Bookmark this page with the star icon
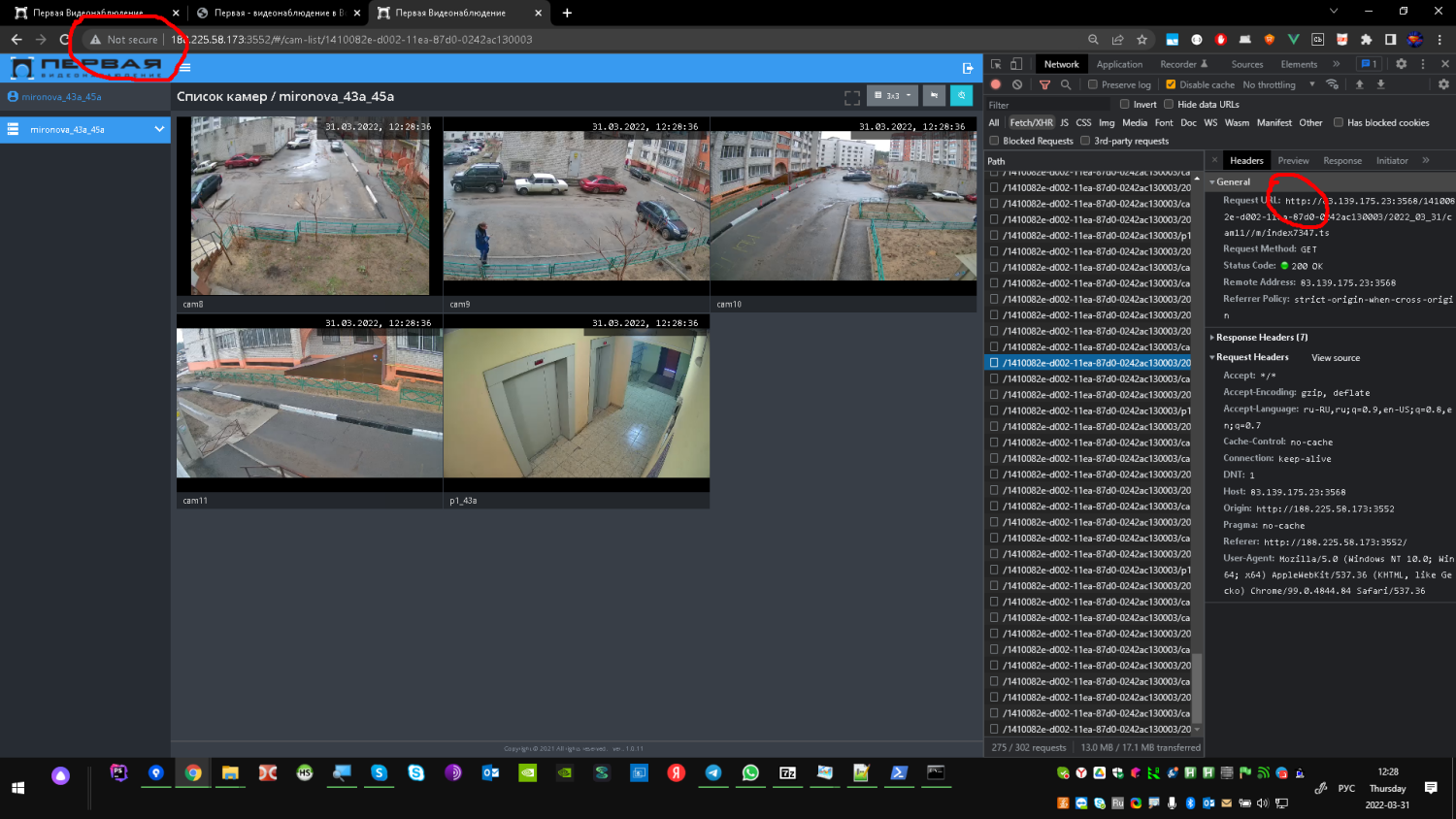Image resolution: width=1456 pixels, height=819 pixels. tap(1142, 40)
